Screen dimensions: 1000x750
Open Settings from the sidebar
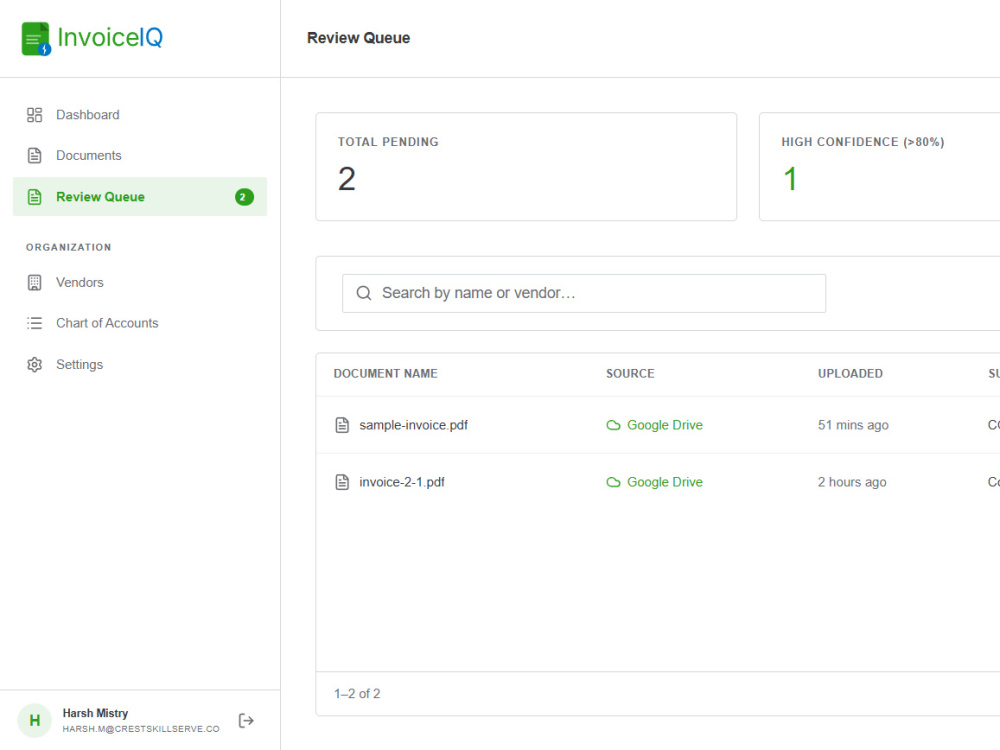click(140, 365)
